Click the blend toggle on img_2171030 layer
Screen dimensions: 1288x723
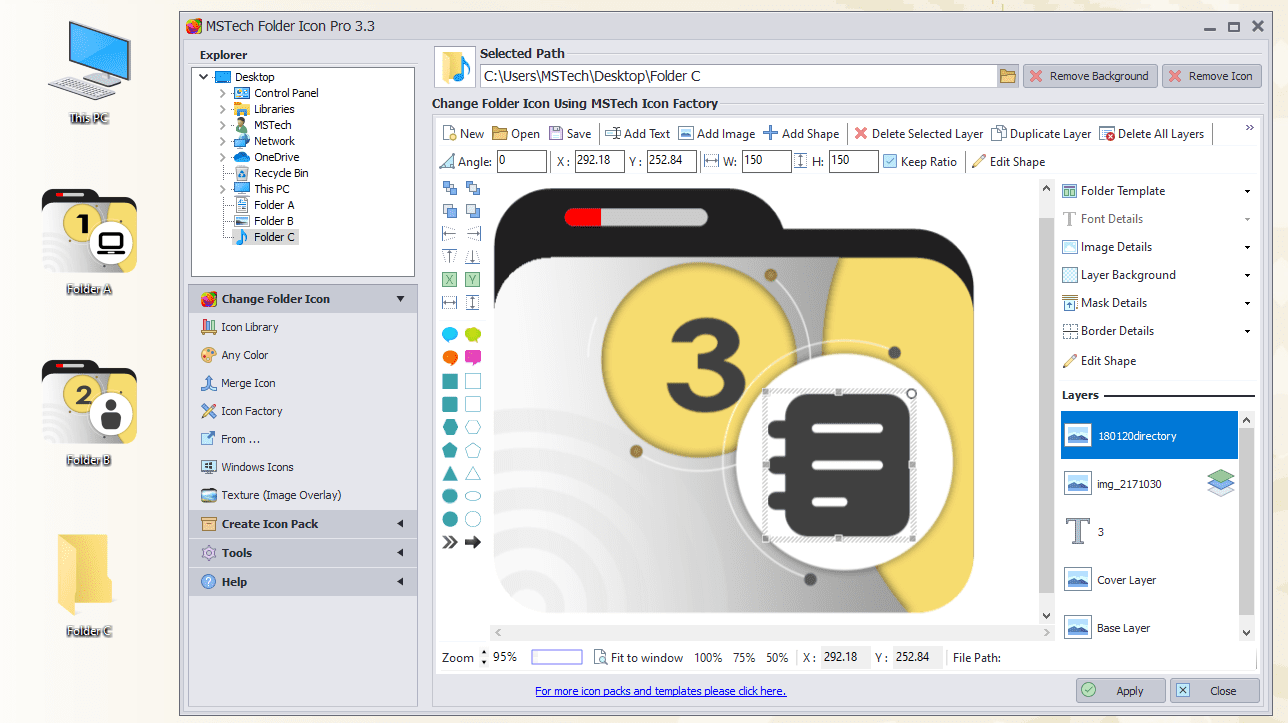tap(1220, 482)
